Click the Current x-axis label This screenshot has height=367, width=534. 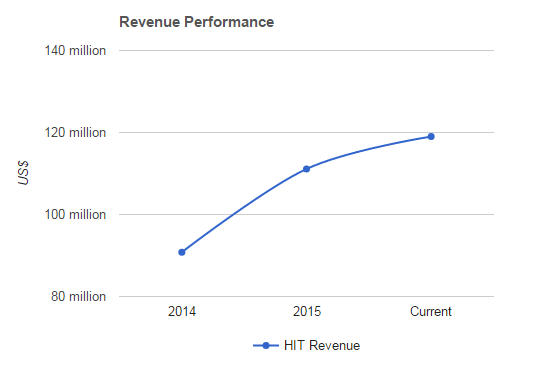(431, 312)
